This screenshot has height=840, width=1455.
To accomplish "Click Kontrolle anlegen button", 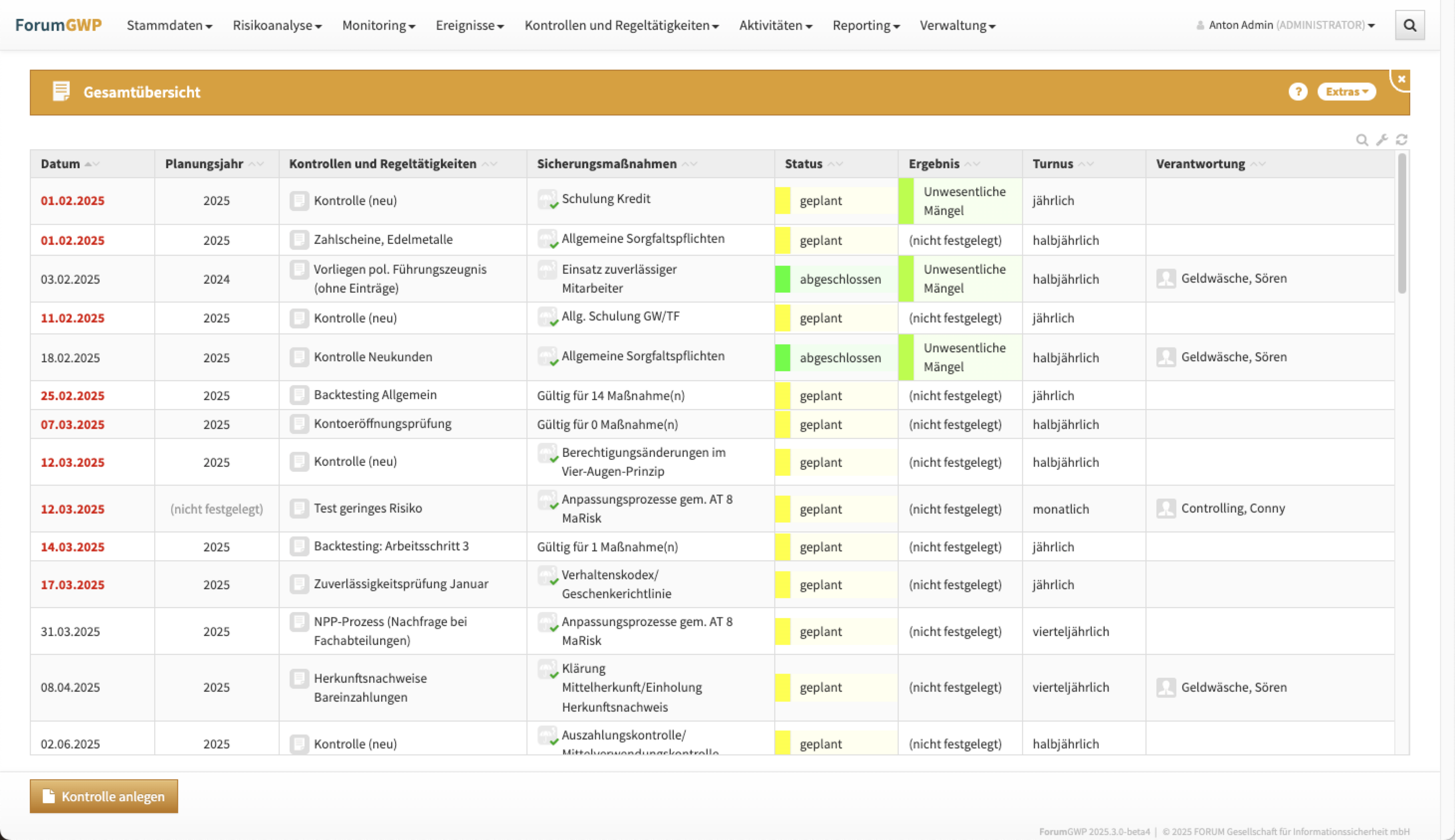I will (104, 796).
